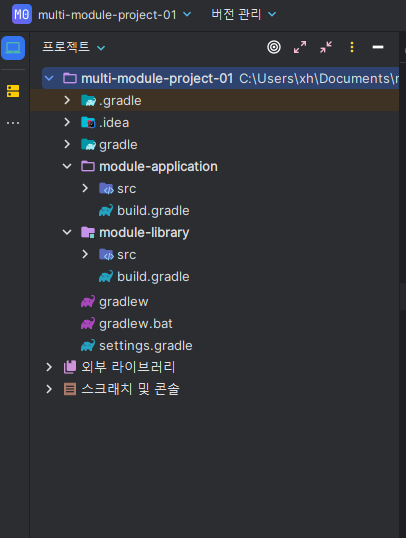Click the MO project badge icon
Viewport: 406px width, 538px height.
(x=22, y=14)
